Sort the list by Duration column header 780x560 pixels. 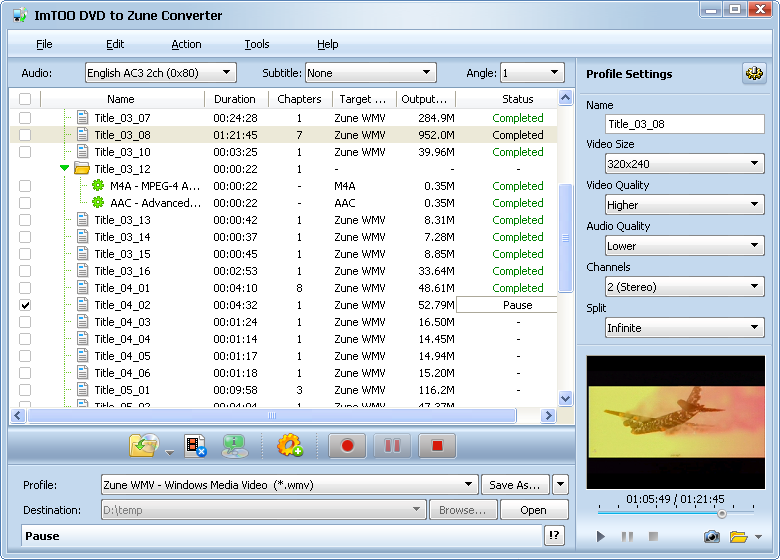pyautogui.click(x=235, y=99)
